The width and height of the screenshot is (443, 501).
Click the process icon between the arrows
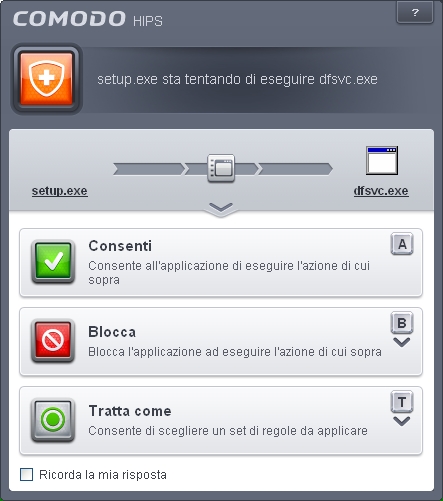point(221,168)
